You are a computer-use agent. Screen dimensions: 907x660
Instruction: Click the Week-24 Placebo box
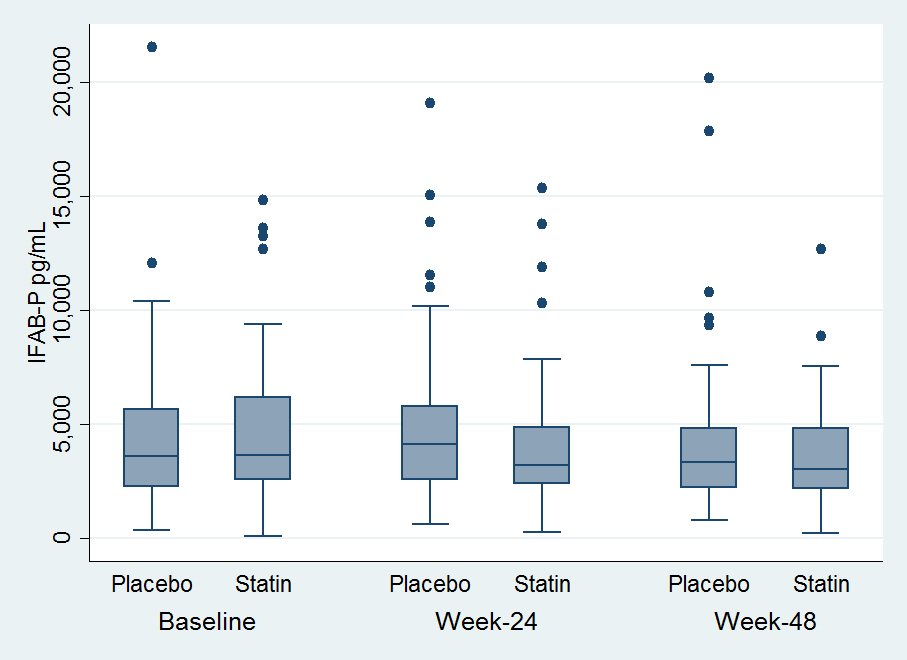click(x=430, y=442)
